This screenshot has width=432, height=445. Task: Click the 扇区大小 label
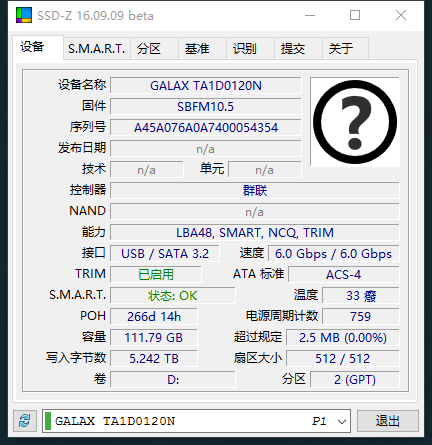coord(258,358)
